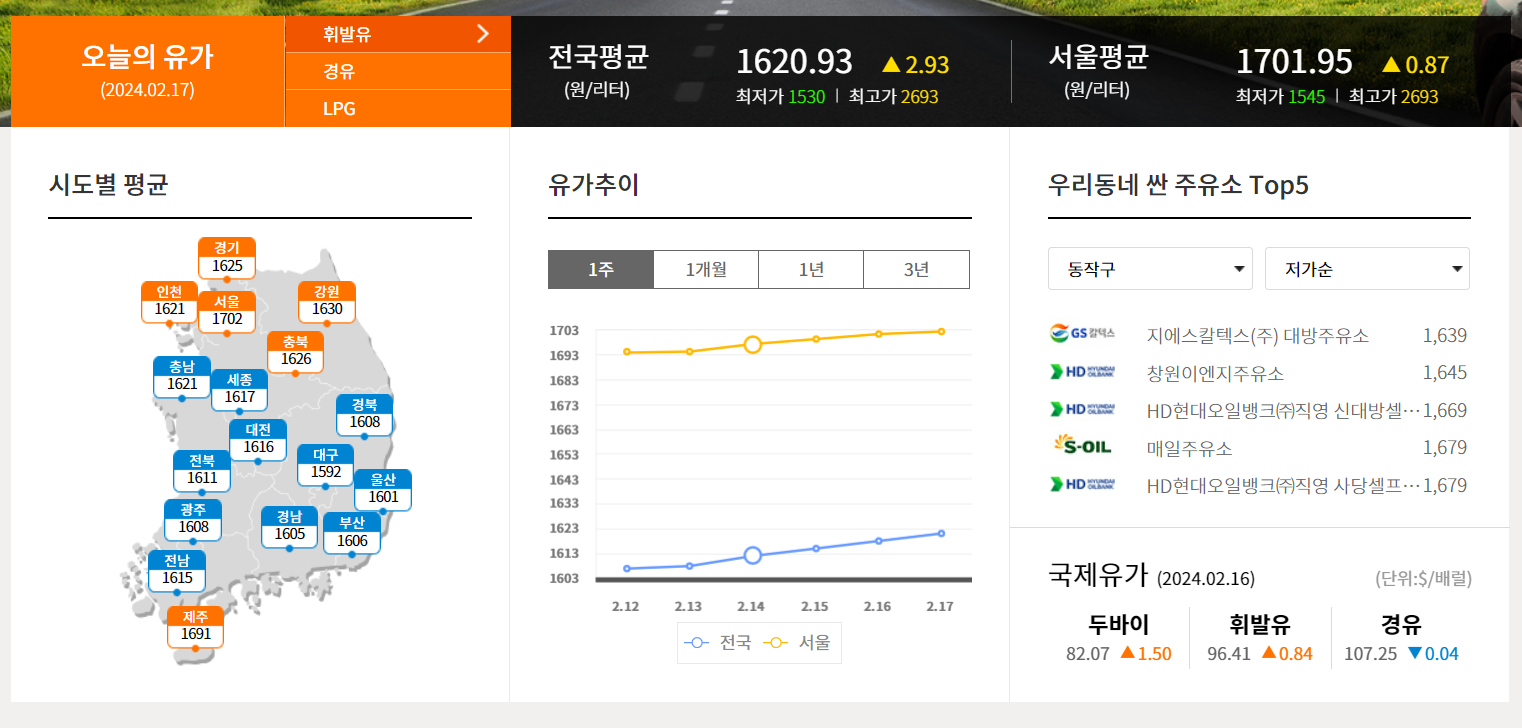
Task: Open 지에스칼텍스(주) 대방주유소 station link
Action: [1257, 335]
